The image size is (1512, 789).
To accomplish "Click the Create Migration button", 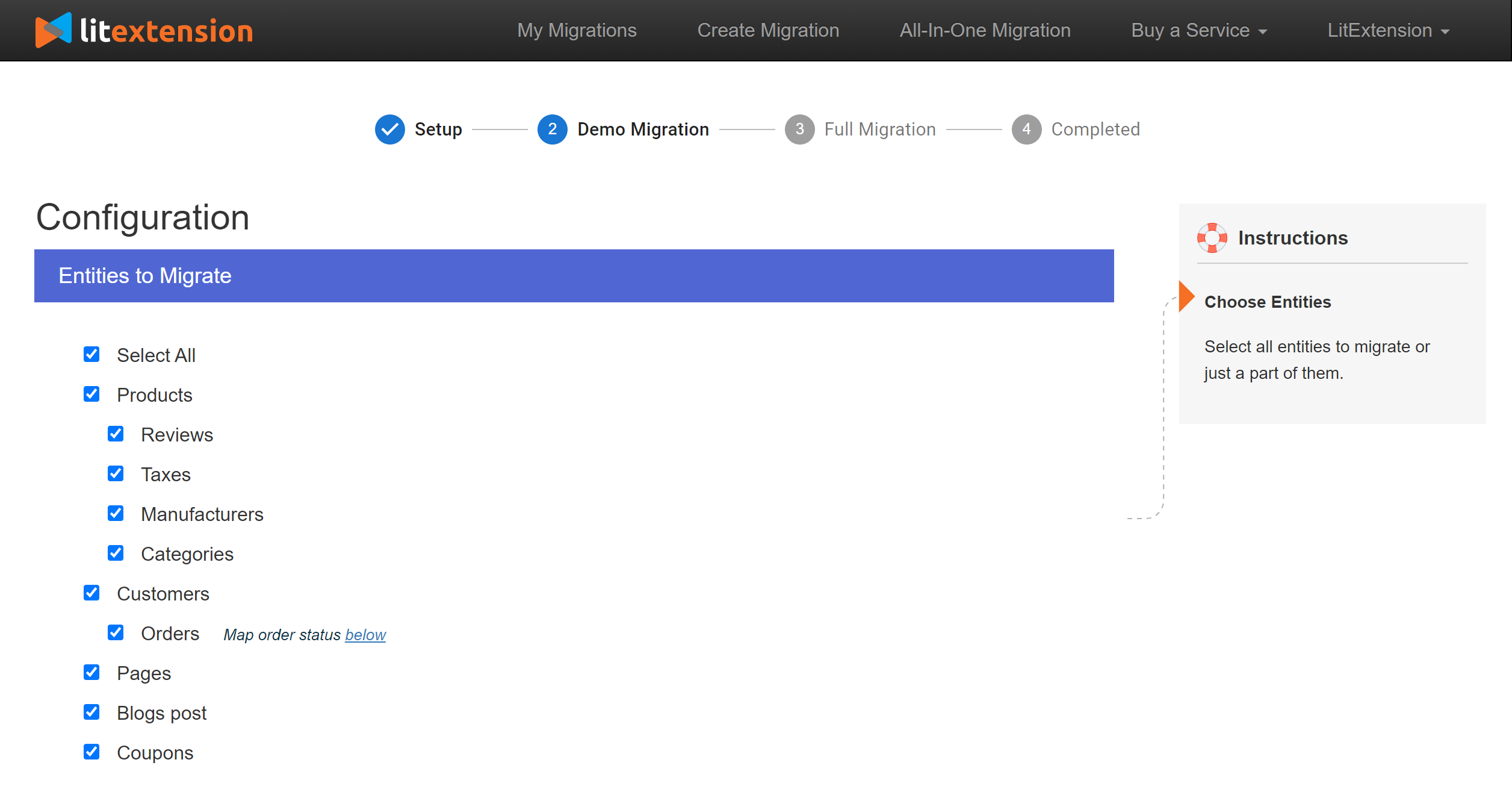I will [768, 30].
